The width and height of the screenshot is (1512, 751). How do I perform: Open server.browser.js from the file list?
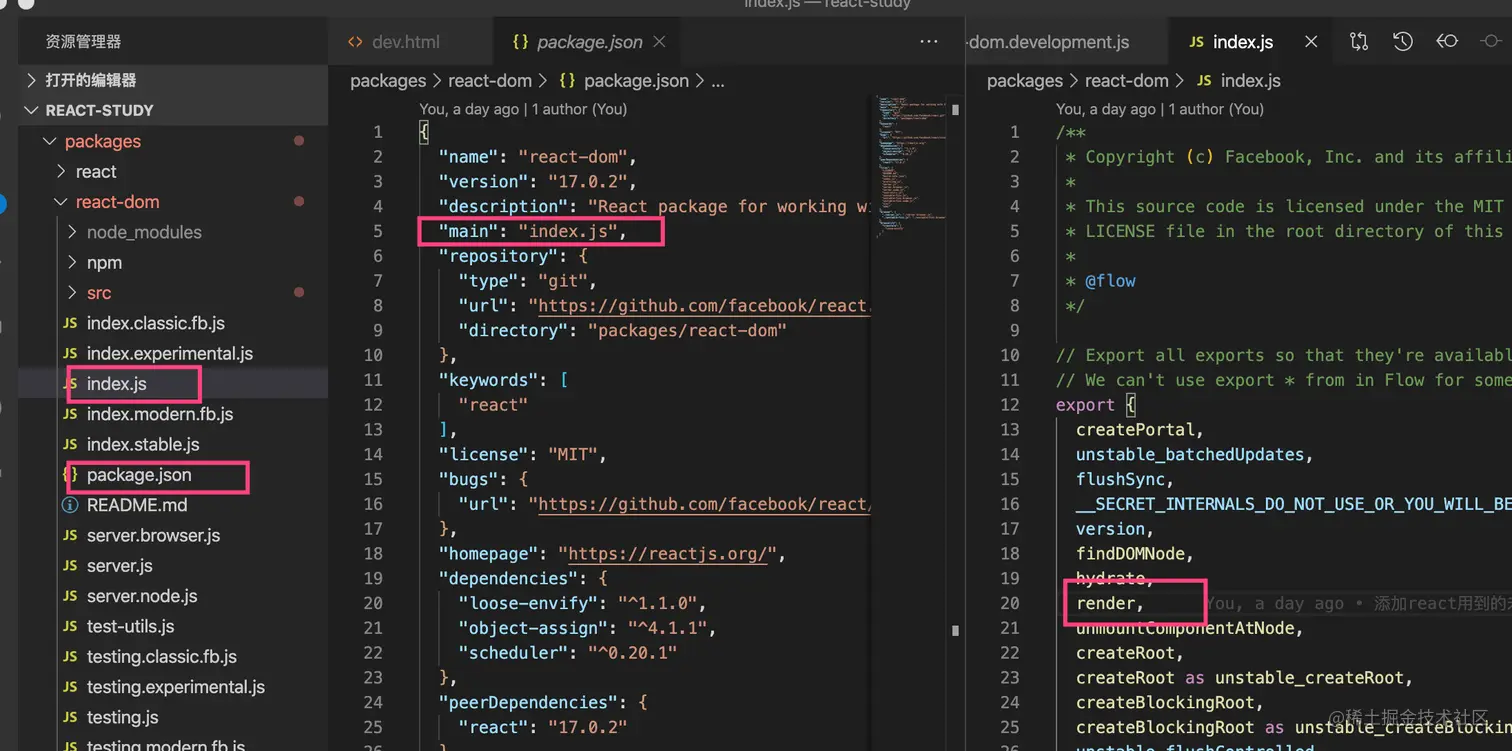pyautogui.click(x=153, y=535)
